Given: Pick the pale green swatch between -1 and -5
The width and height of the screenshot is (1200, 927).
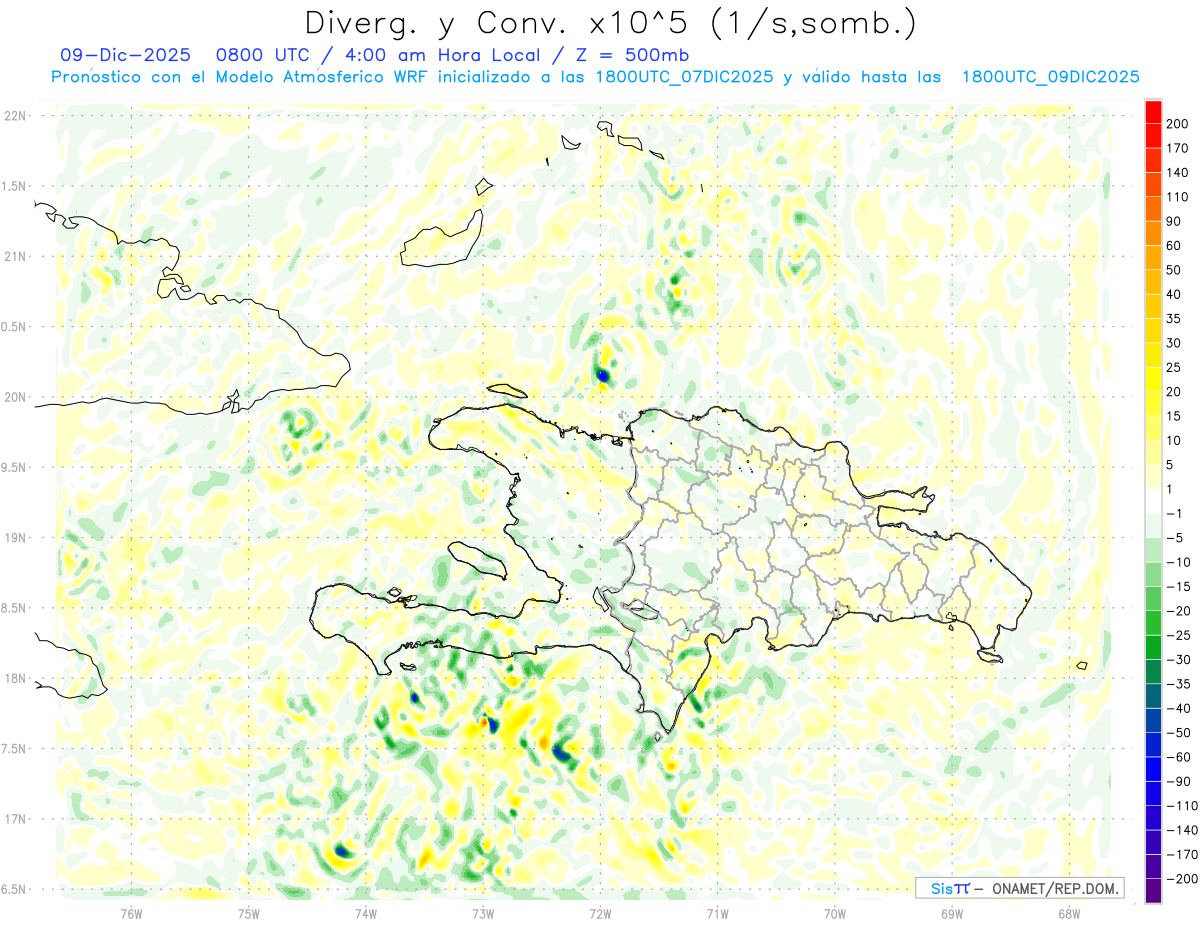Looking at the screenshot, I should (x=1153, y=525).
